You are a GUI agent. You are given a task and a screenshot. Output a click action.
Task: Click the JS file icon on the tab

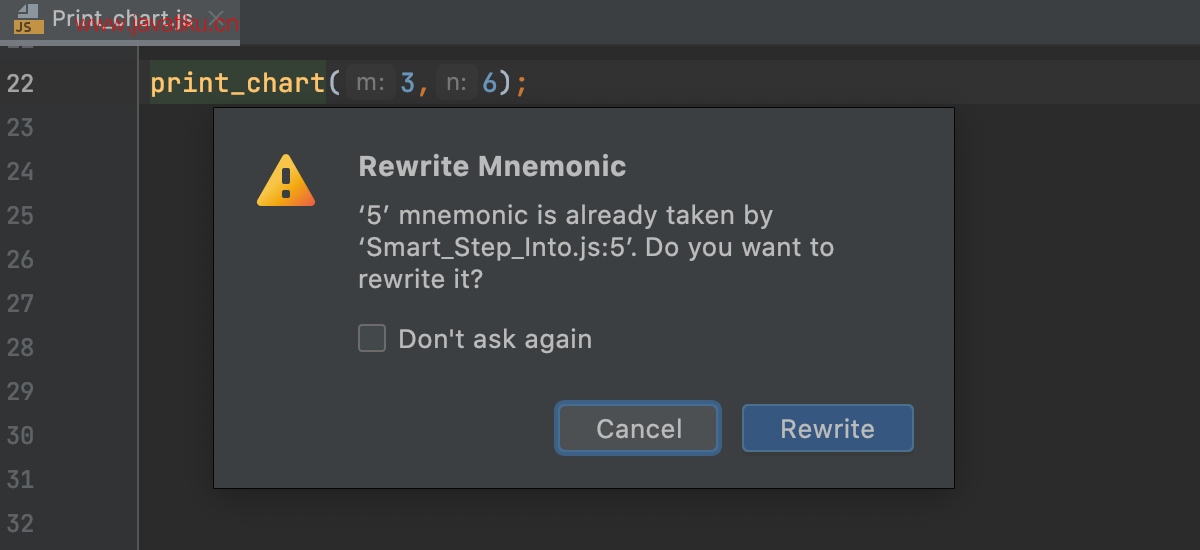(29, 20)
